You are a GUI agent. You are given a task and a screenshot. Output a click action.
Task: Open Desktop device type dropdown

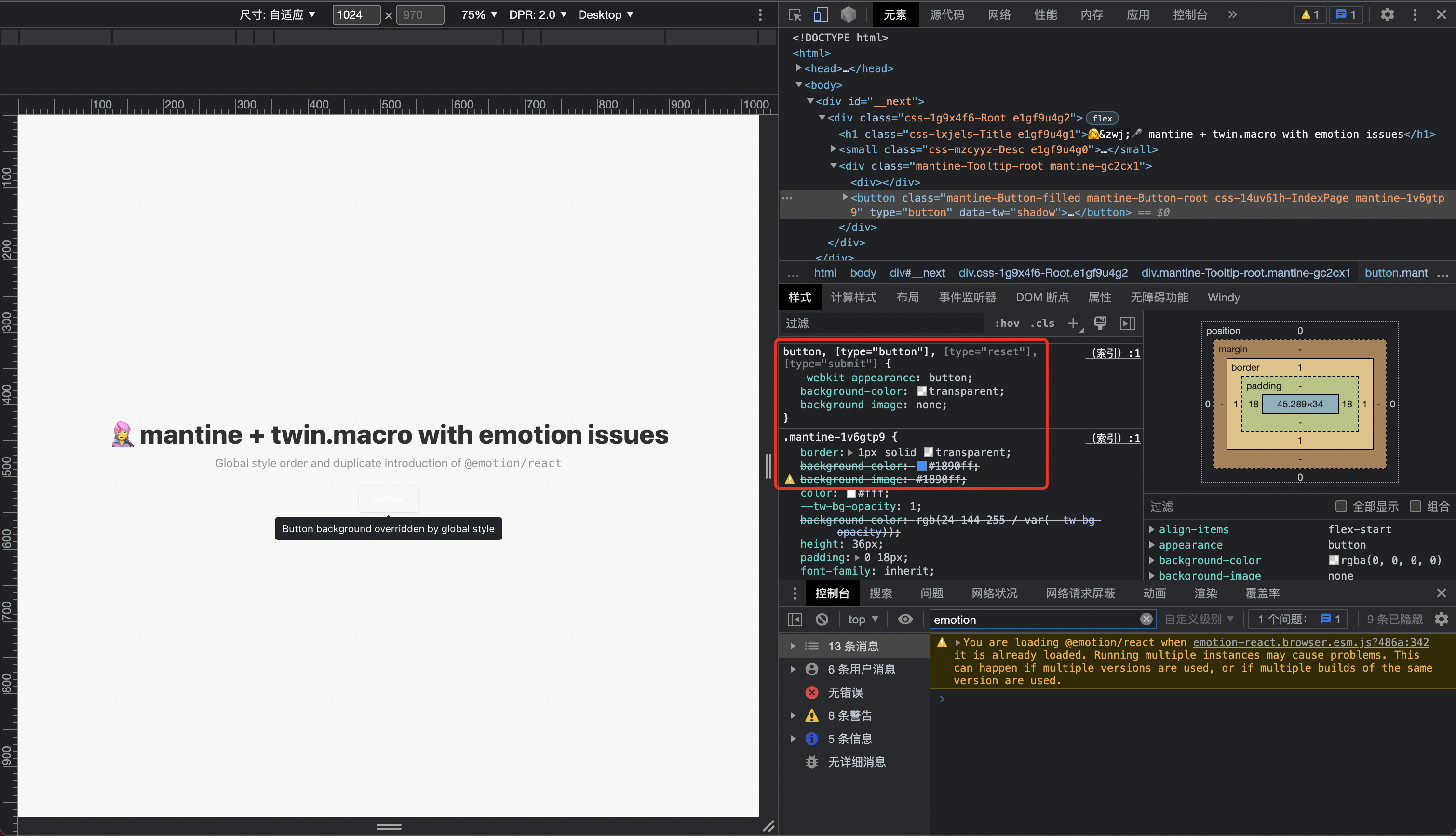[606, 15]
